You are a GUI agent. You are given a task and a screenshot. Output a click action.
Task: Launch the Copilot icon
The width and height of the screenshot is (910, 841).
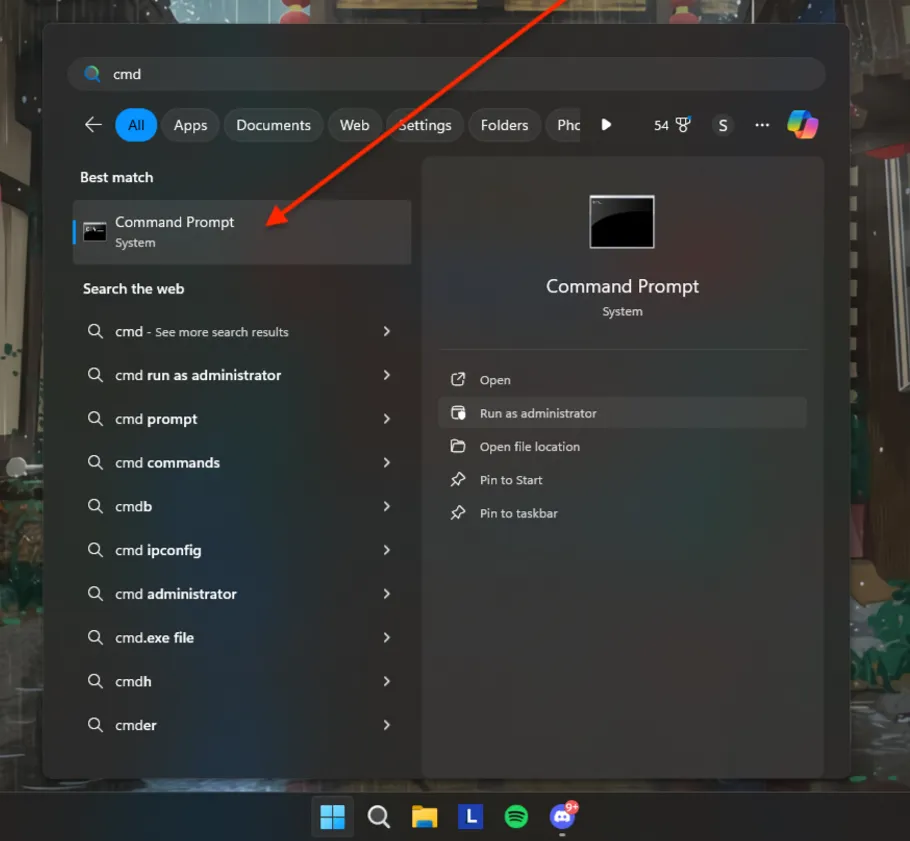pos(803,124)
